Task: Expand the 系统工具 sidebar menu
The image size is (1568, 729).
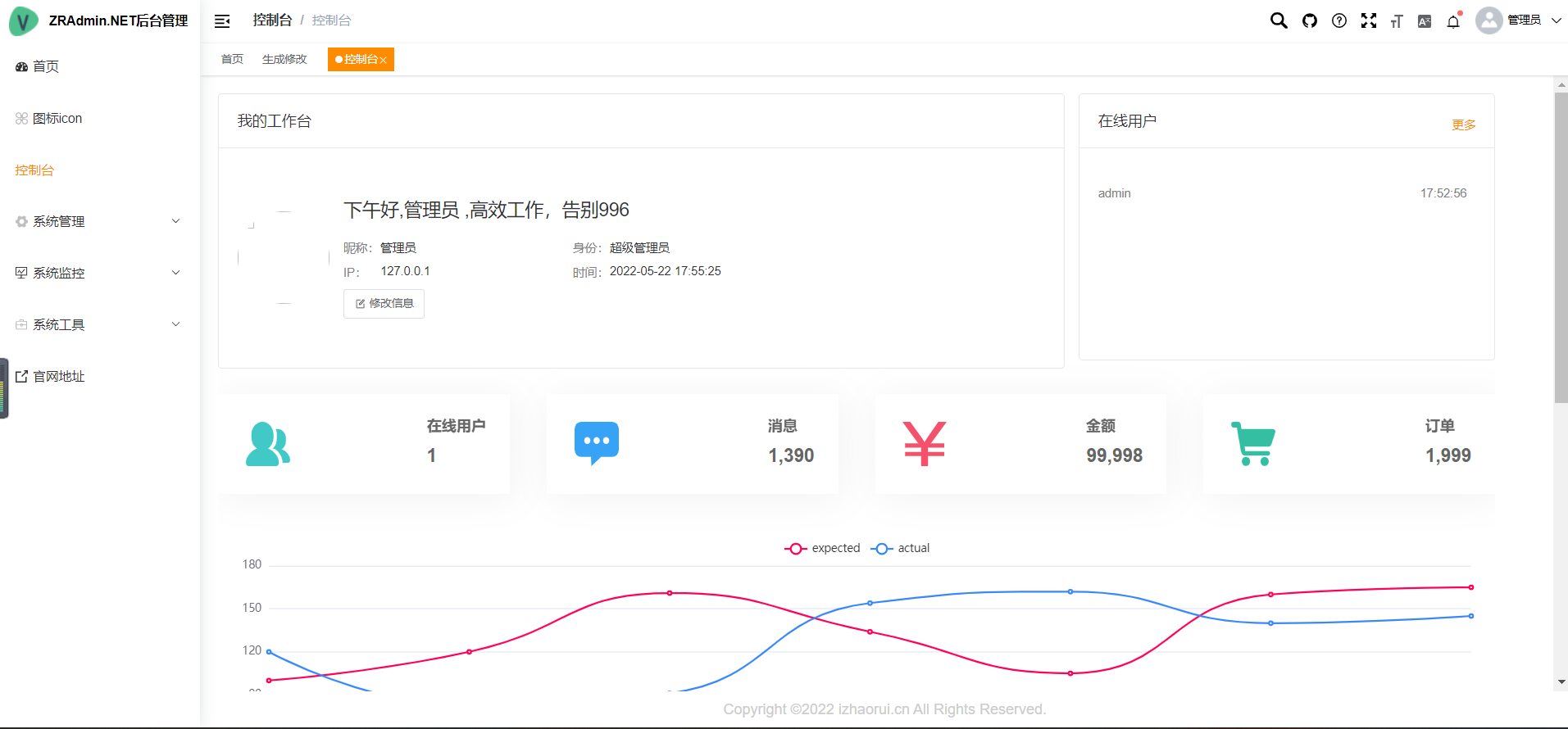Action: [x=98, y=324]
